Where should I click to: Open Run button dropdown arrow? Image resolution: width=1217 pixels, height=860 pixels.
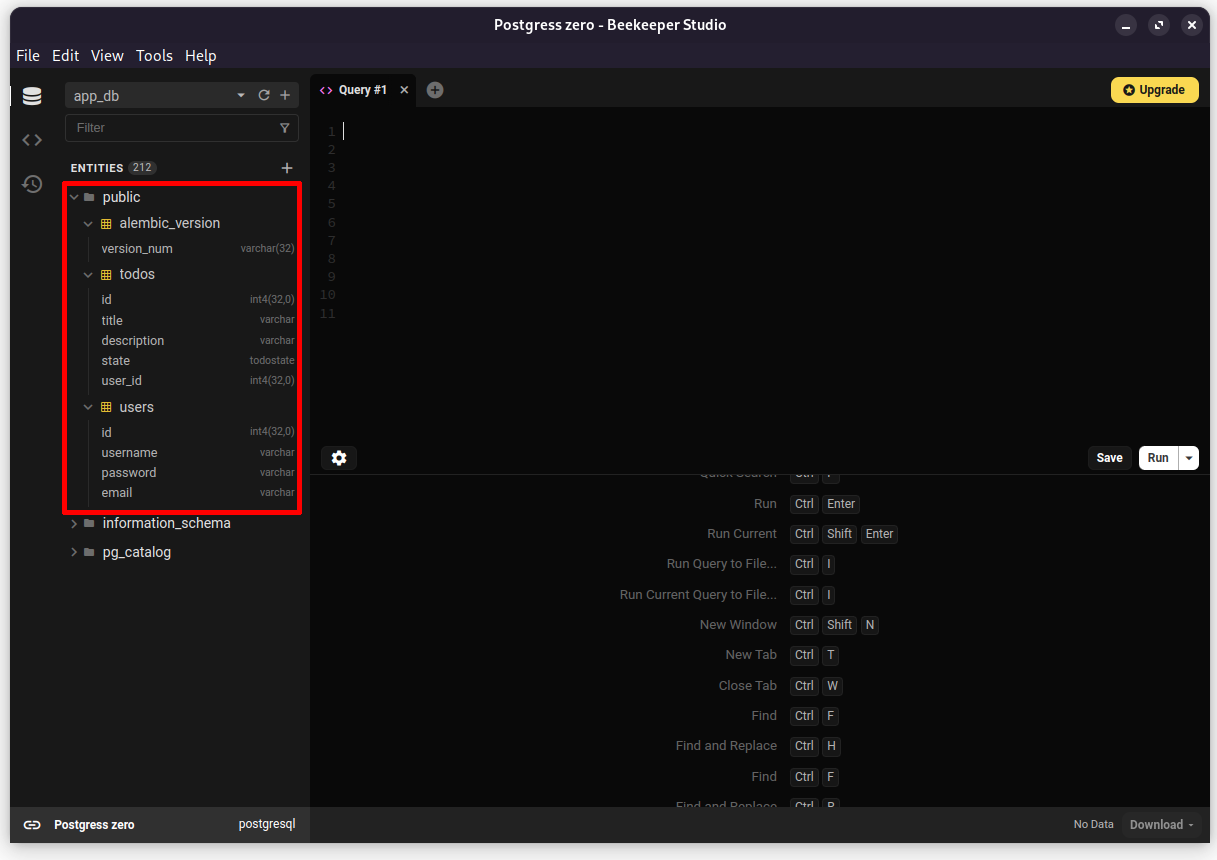pyautogui.click(x=1189, y=458)
